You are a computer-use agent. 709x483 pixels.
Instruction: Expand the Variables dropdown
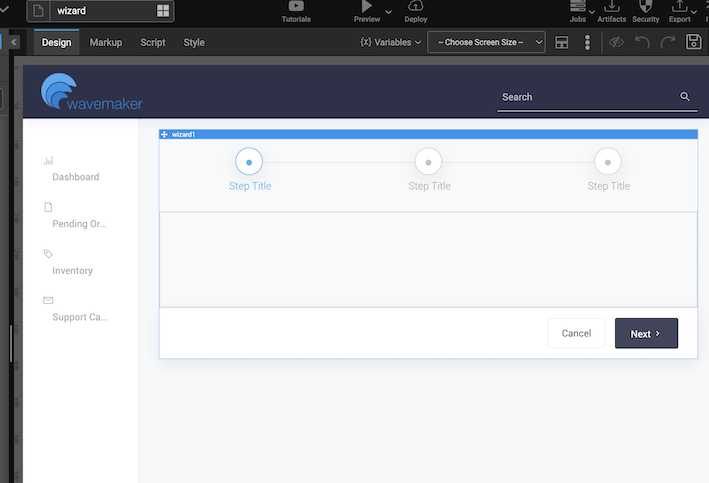pos(390,43)
